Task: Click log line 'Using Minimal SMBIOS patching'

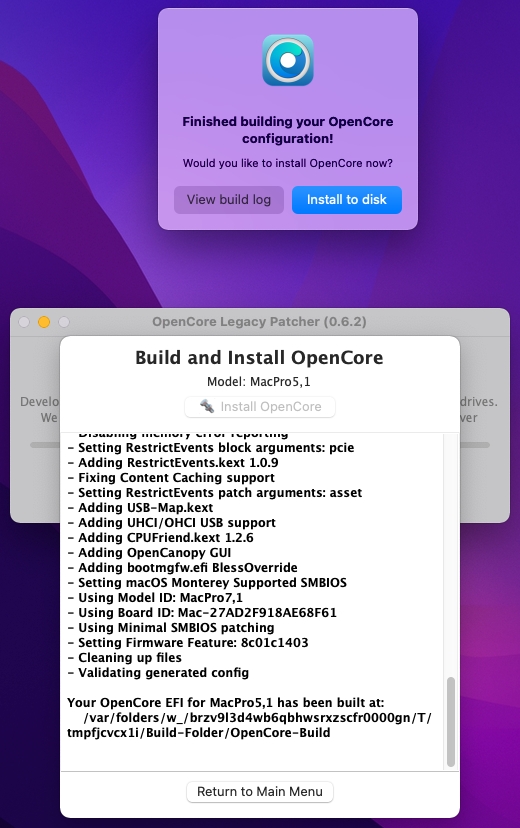Action: pyautogui.click(x=171, y=628)
